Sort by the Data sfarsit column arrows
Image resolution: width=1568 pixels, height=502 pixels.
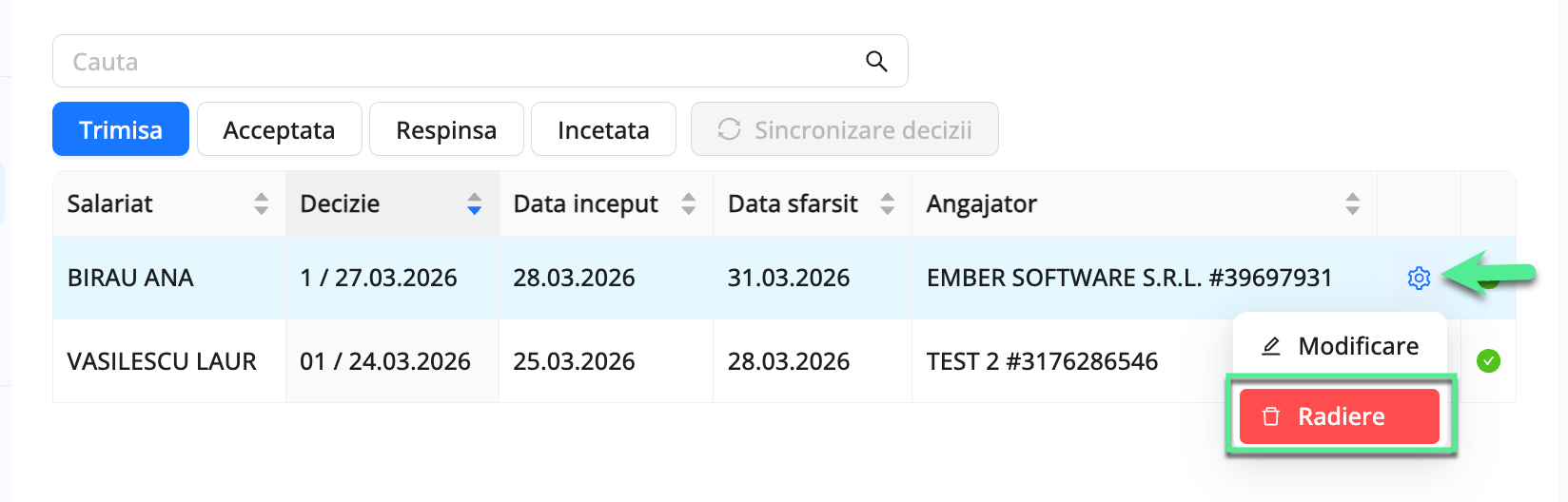[x=888, y=203]
